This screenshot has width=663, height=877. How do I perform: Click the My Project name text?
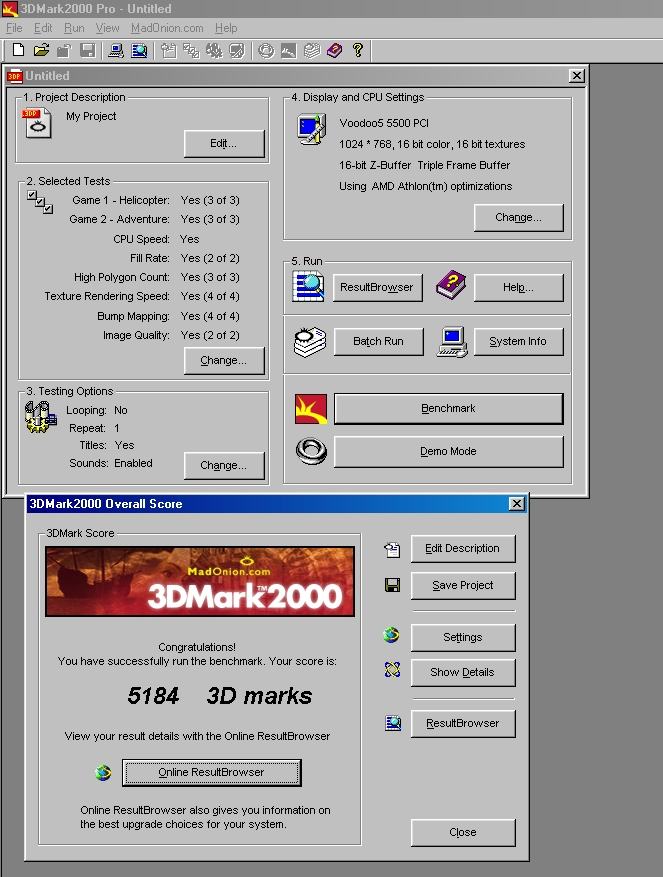91,116
